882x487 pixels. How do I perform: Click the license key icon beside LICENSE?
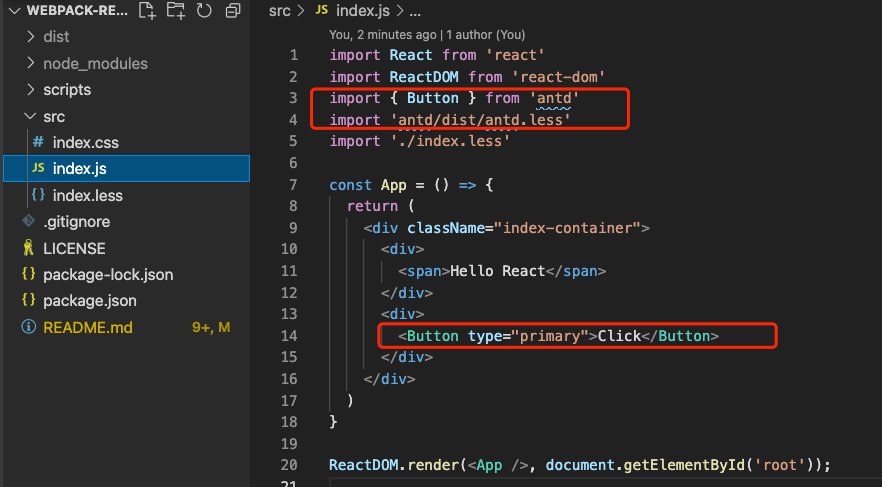(x=28, y=247)
